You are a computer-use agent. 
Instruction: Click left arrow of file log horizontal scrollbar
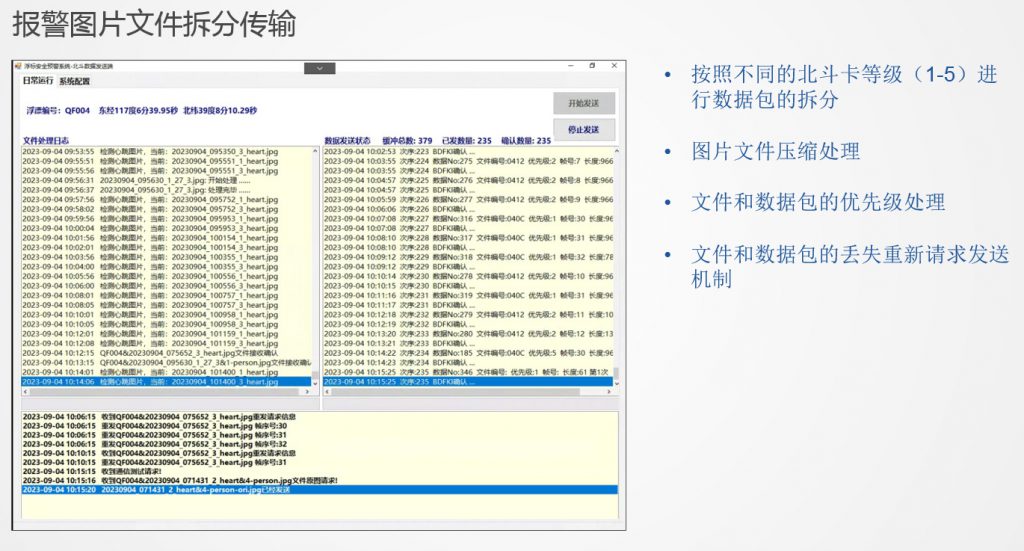[26, 391]
